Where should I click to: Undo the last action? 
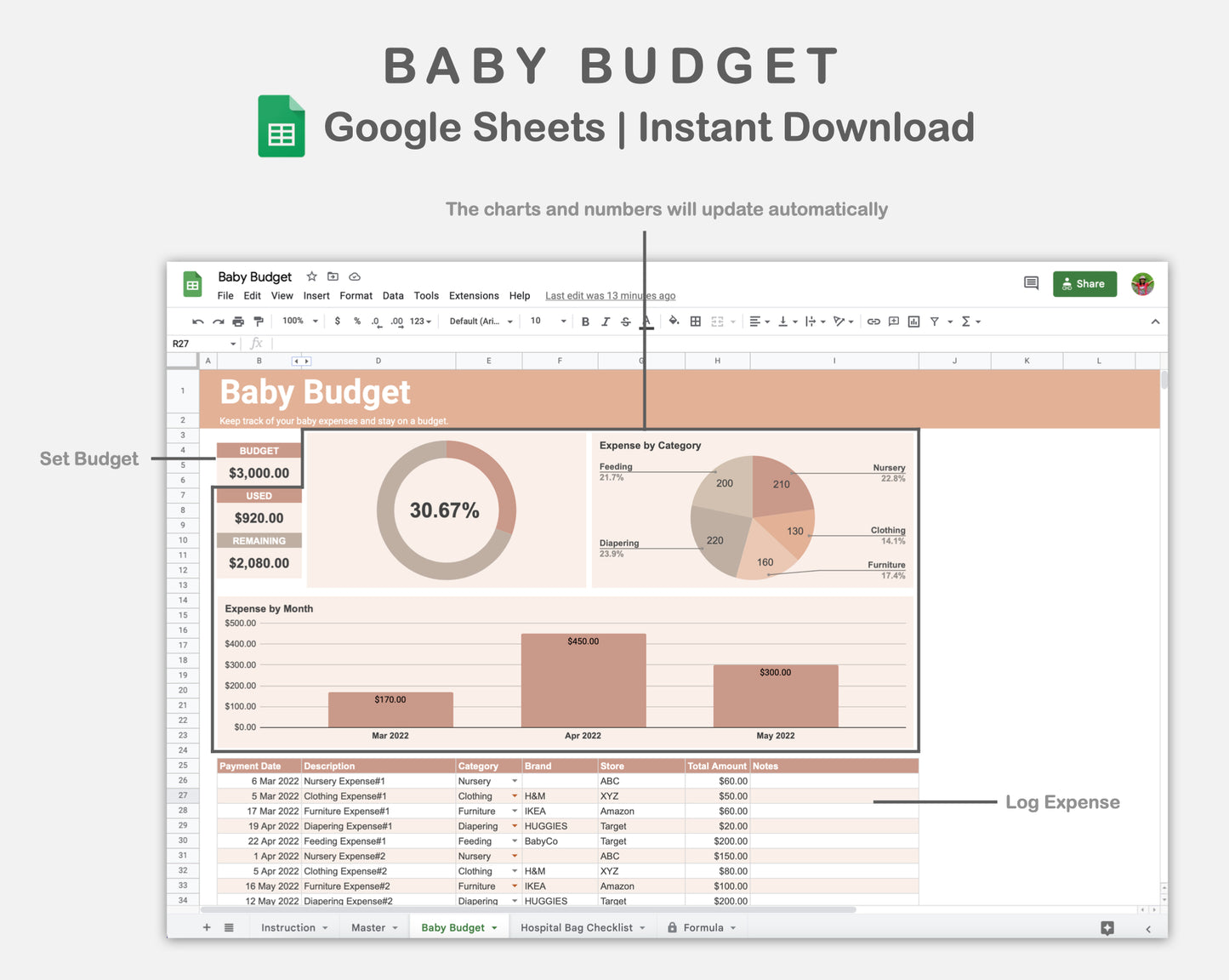(x=197, y=321)
